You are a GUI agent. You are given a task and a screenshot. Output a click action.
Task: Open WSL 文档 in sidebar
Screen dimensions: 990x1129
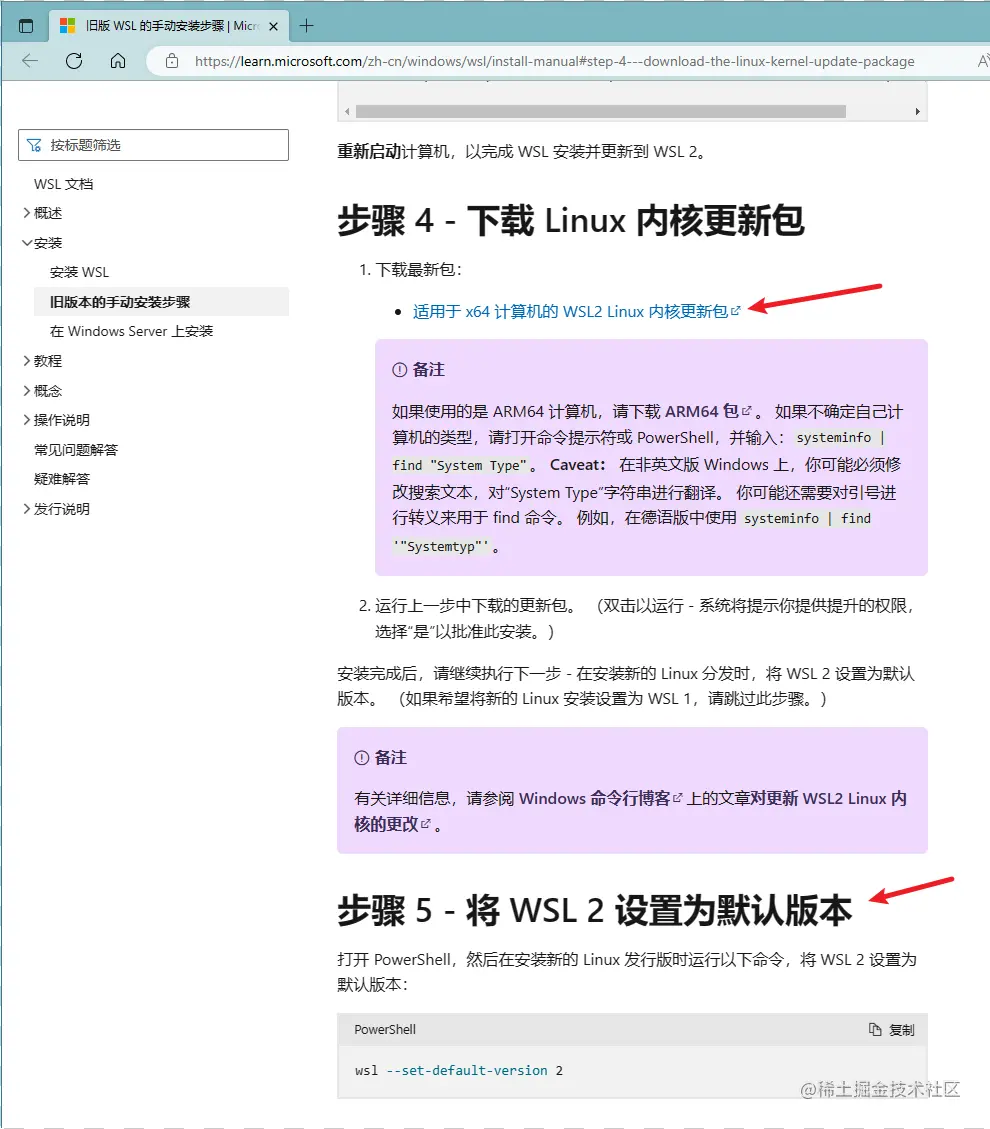point(63,184)
